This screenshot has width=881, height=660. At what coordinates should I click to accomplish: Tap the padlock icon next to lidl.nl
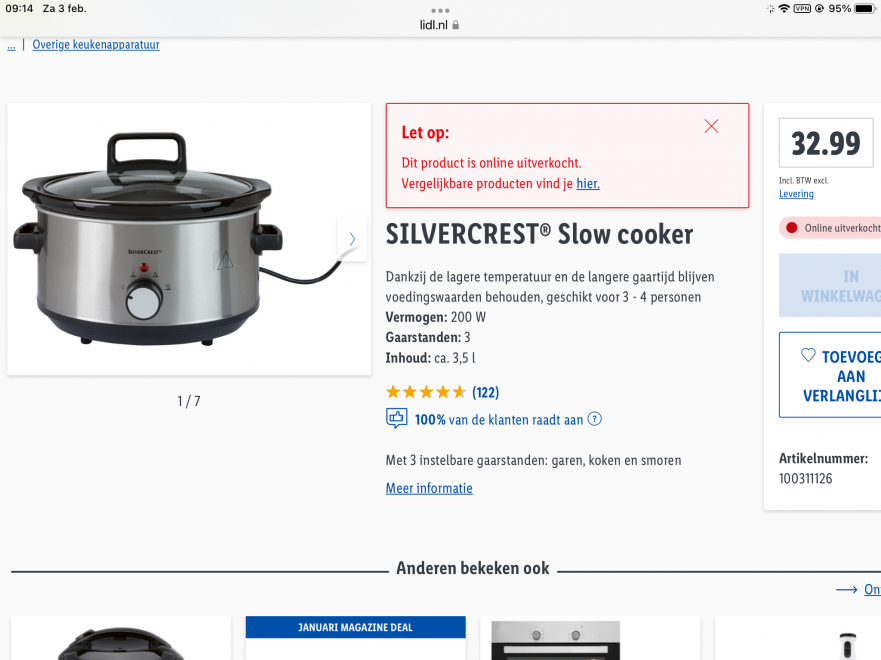pos(456,25)
